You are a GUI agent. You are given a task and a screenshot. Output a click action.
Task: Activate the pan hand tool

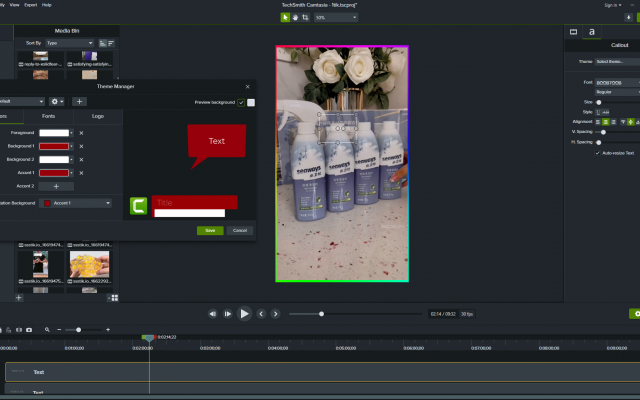click(x=295, y=17)
